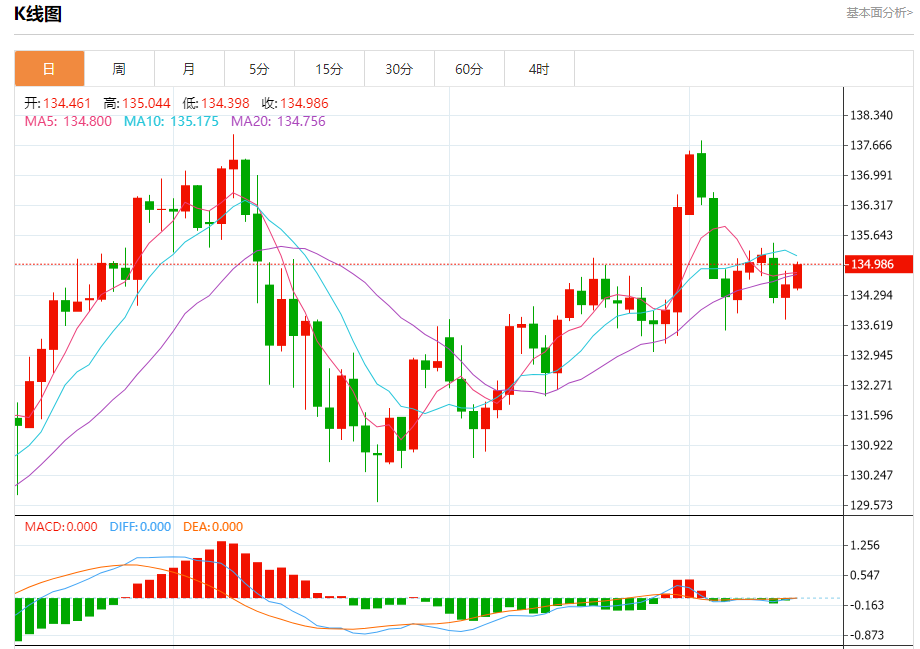Select the 日 daily chart tab

point(49,69)
